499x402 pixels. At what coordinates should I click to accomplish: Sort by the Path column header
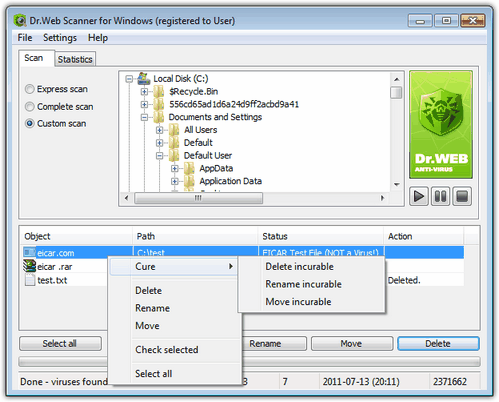pos(195,236)
